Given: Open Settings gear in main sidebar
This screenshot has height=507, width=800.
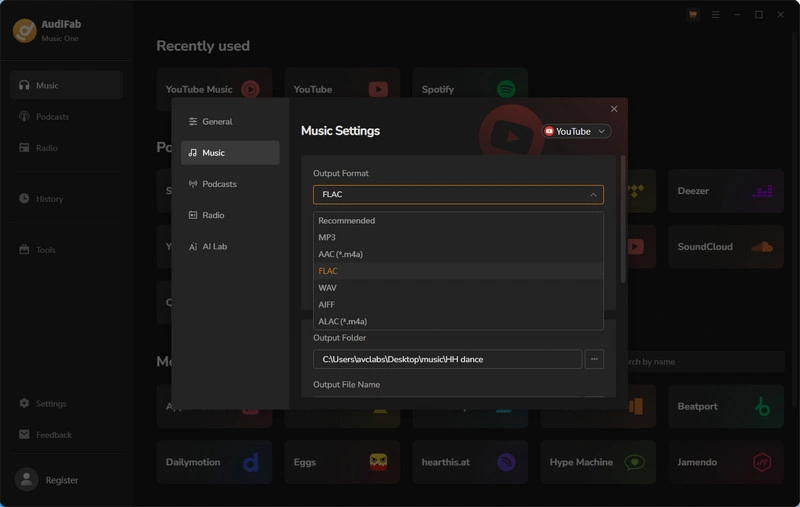Looking at the screenshot, I should (x=24, y=403).
